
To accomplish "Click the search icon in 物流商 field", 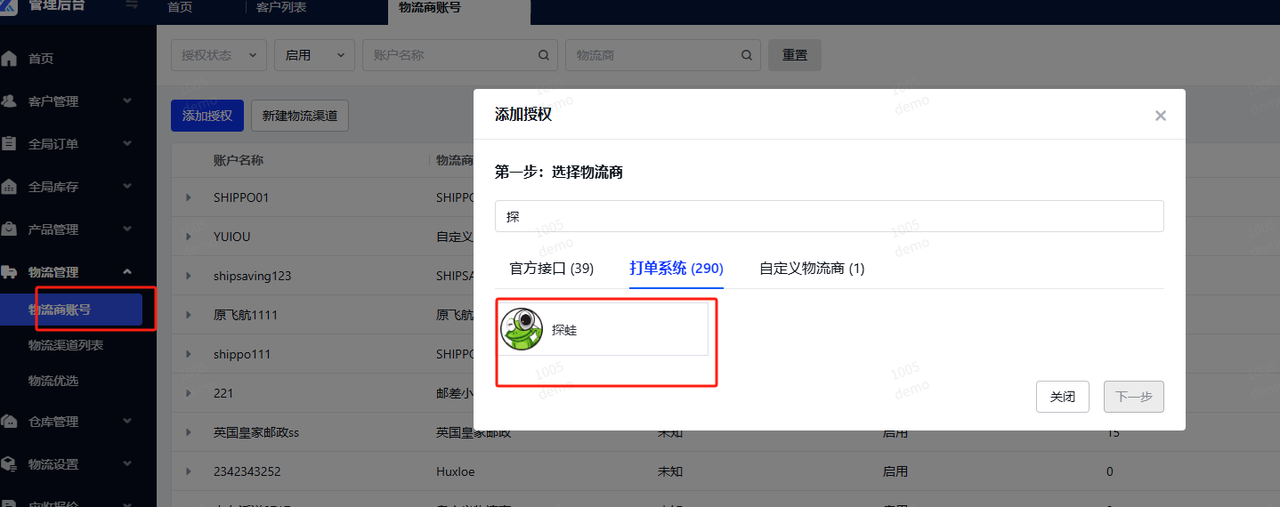I will [x=746, y=55].
